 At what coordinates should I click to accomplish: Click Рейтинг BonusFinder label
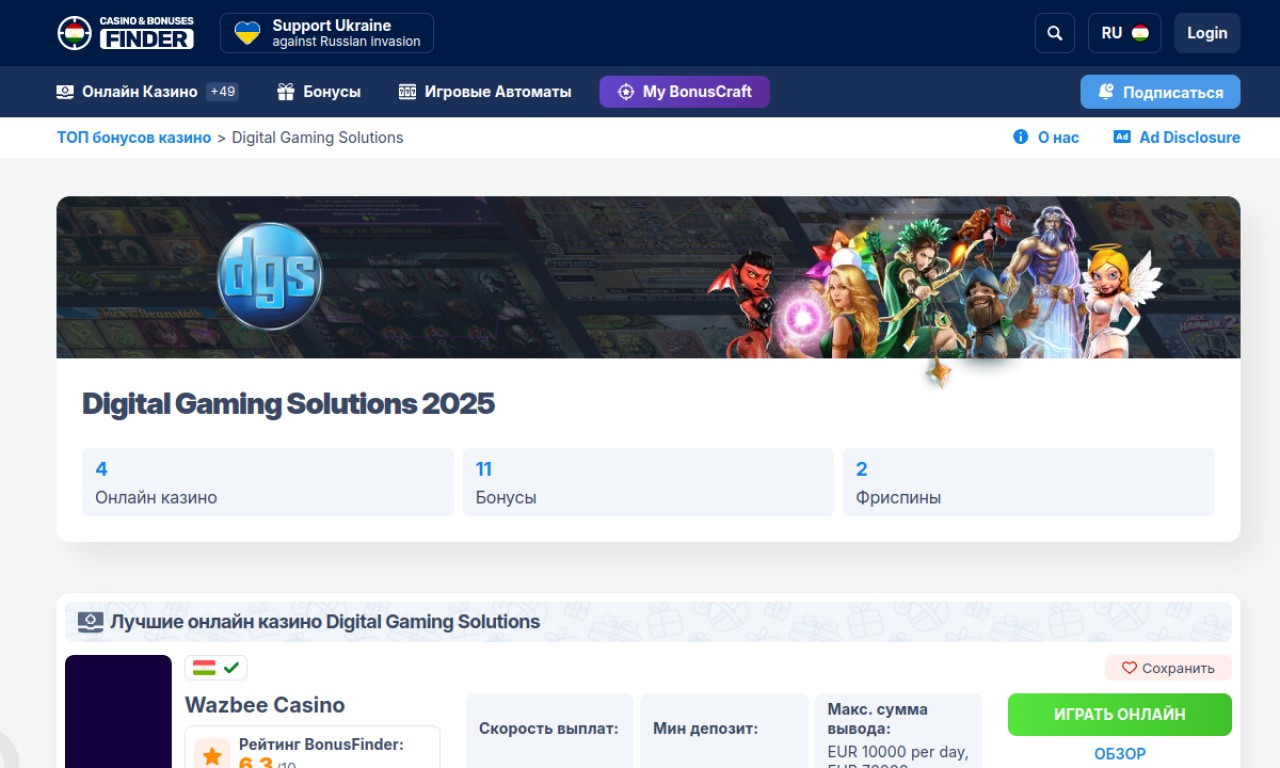(x=321, y=744)
